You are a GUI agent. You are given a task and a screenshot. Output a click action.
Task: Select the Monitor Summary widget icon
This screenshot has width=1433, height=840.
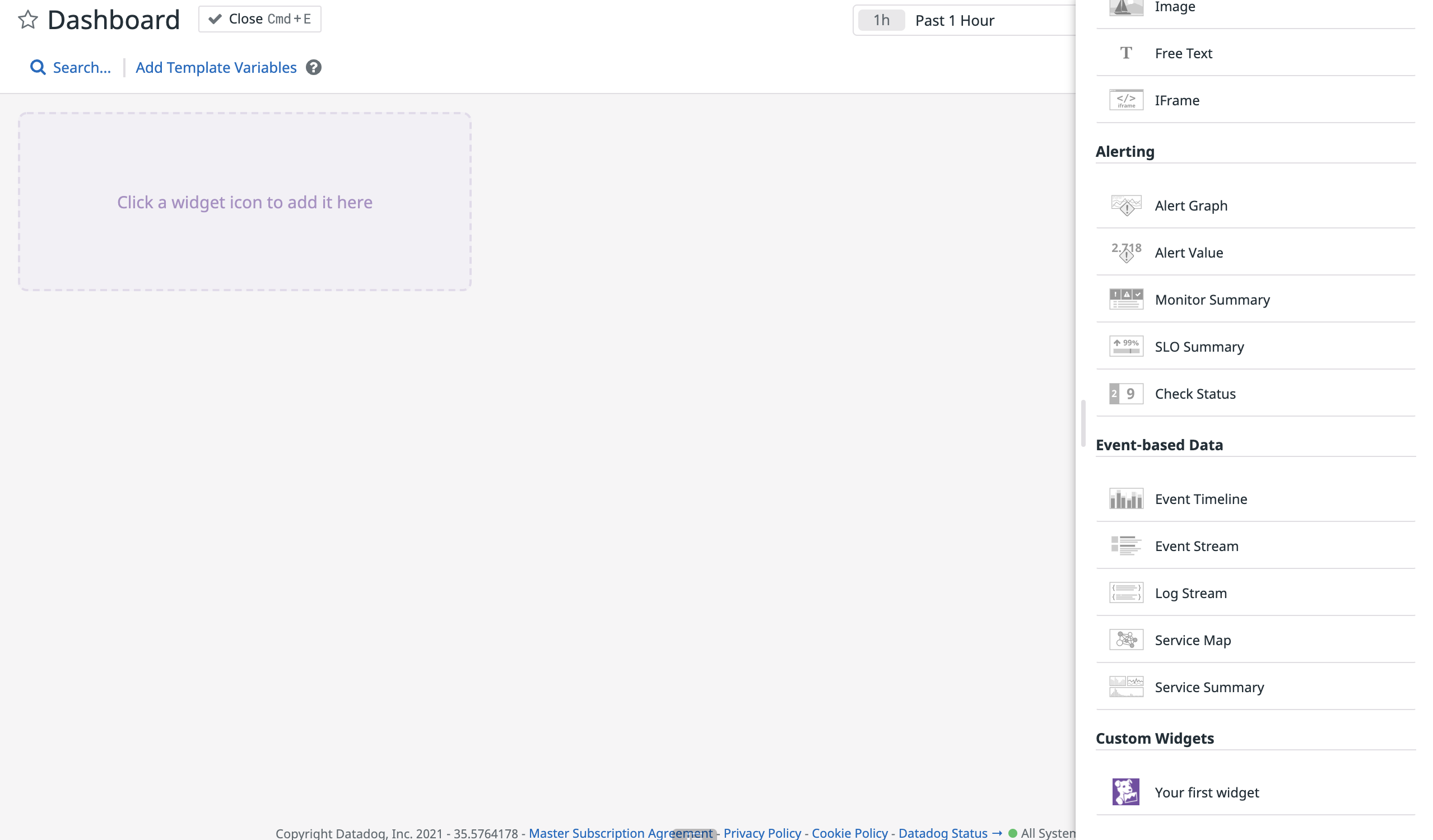[1126, 299]
